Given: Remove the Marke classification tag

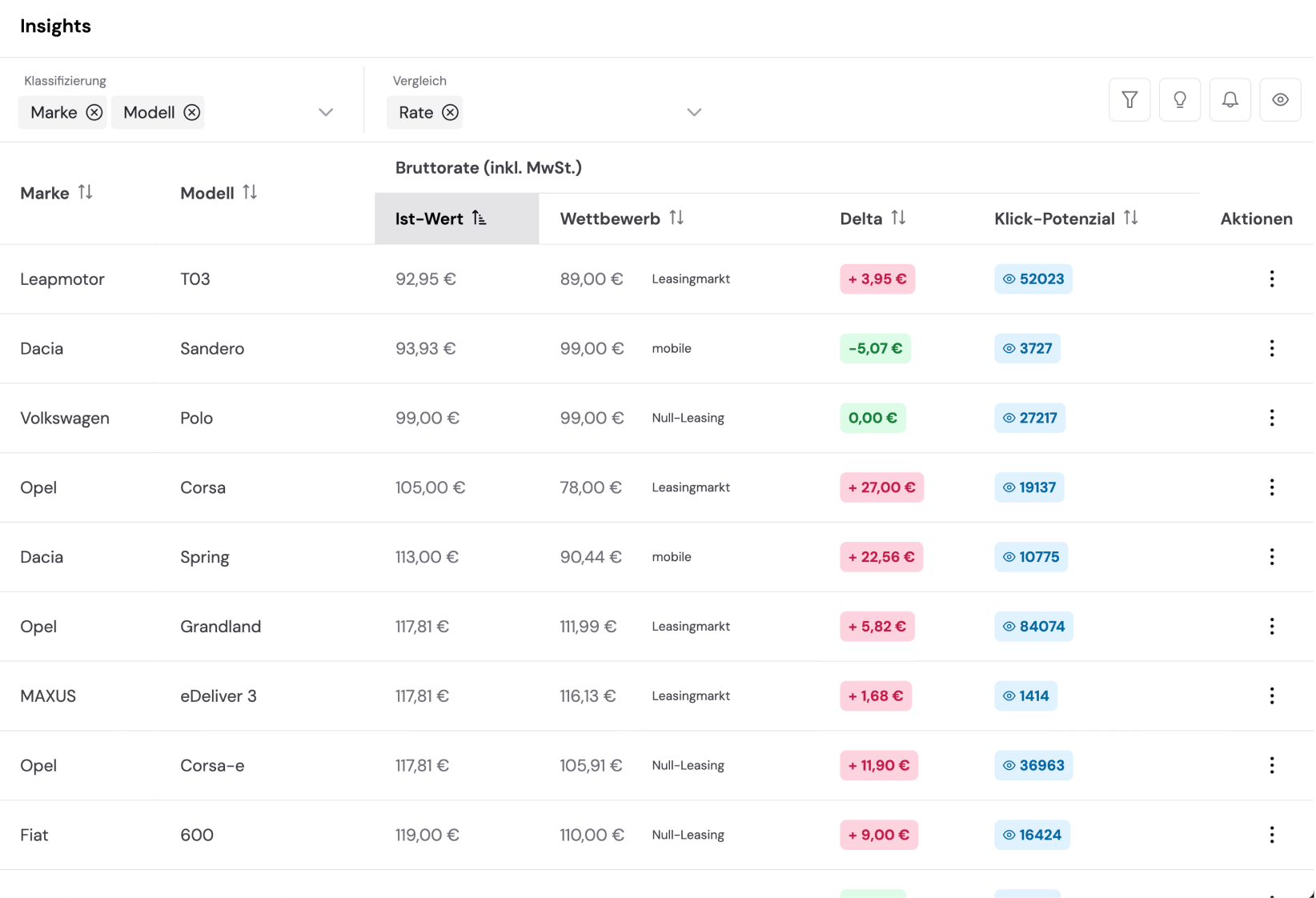Looking at the screenshot, I should [94, 113].
